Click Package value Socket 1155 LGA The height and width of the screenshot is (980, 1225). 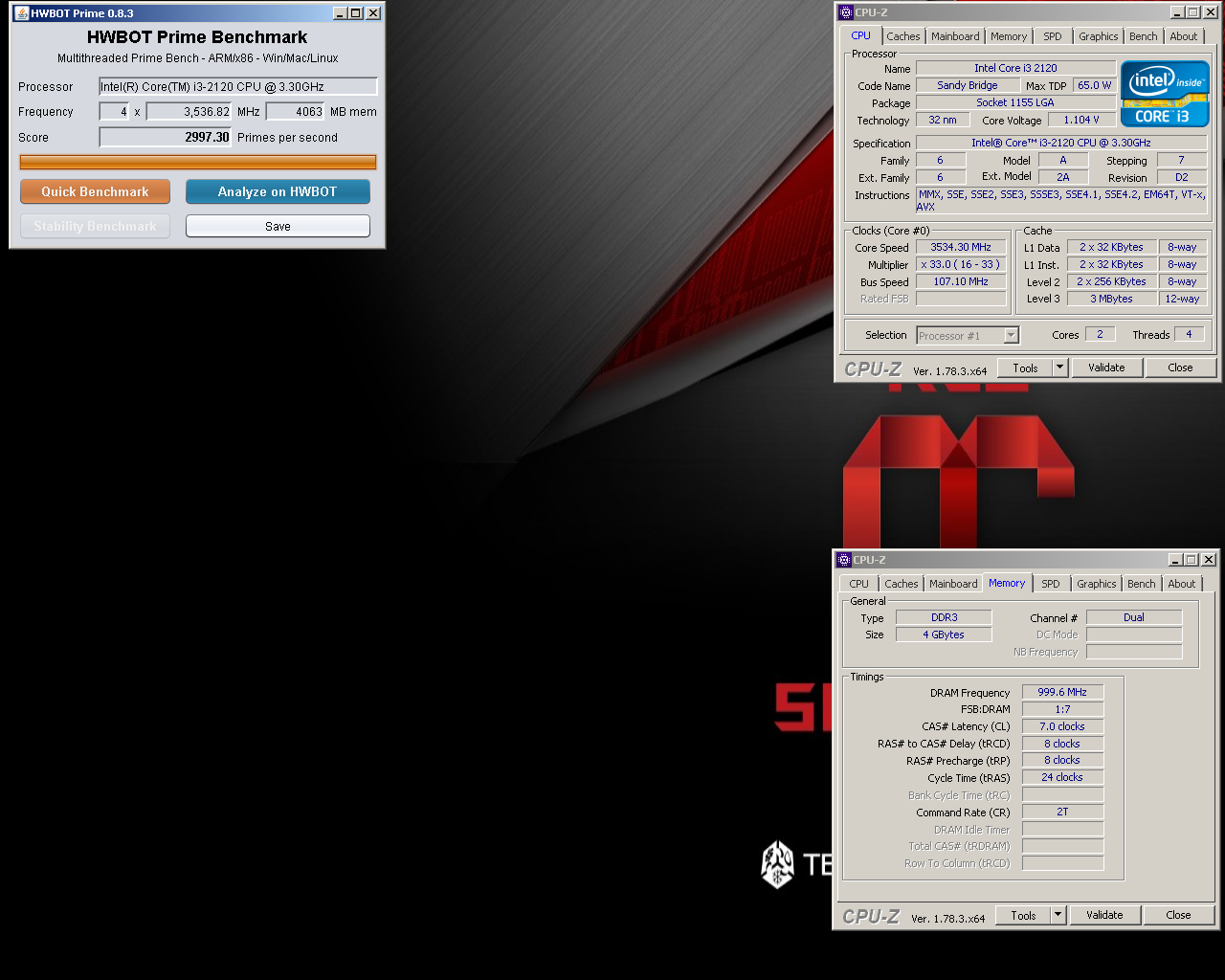[1015, 102]
